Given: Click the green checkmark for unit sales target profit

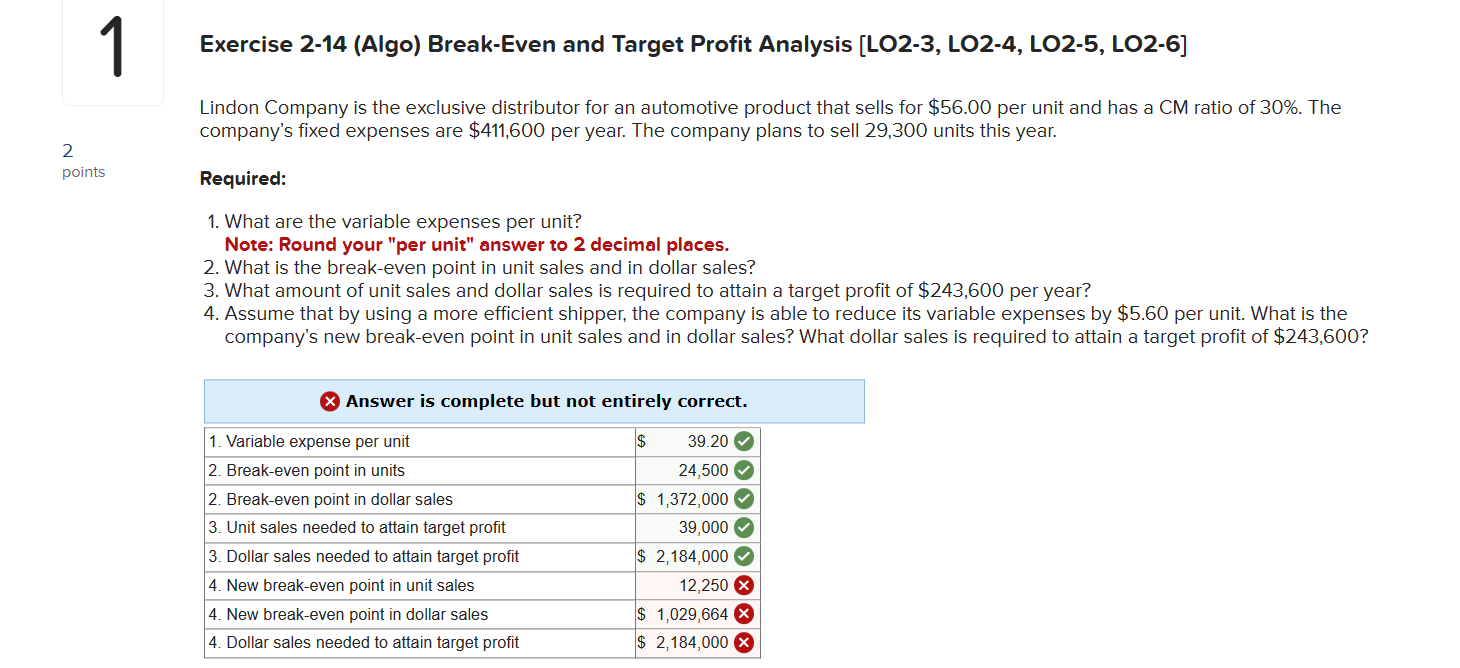Looking at the screenshot, I should (x=744, y=527).
